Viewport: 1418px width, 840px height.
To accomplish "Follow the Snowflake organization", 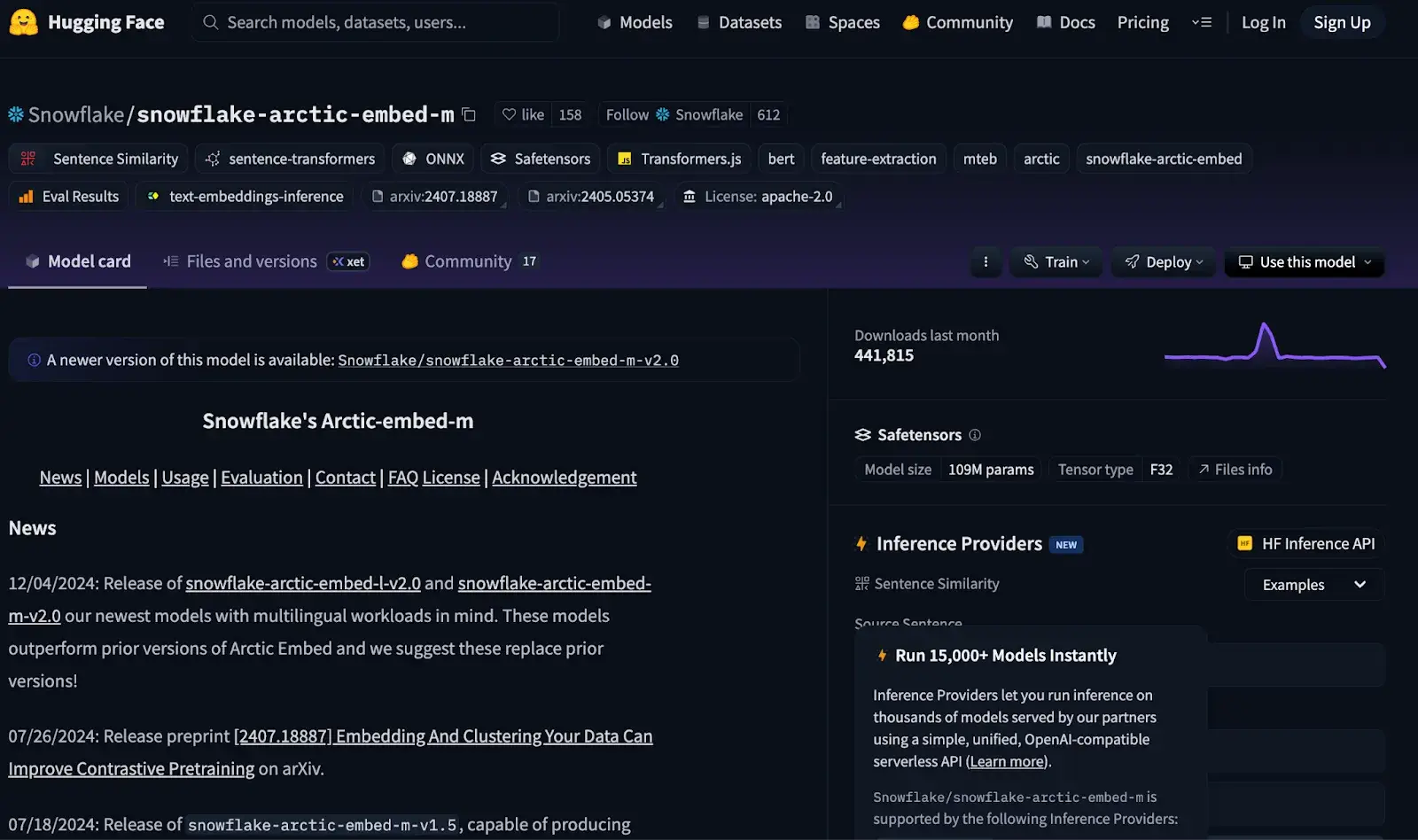I will pos(674,114).
